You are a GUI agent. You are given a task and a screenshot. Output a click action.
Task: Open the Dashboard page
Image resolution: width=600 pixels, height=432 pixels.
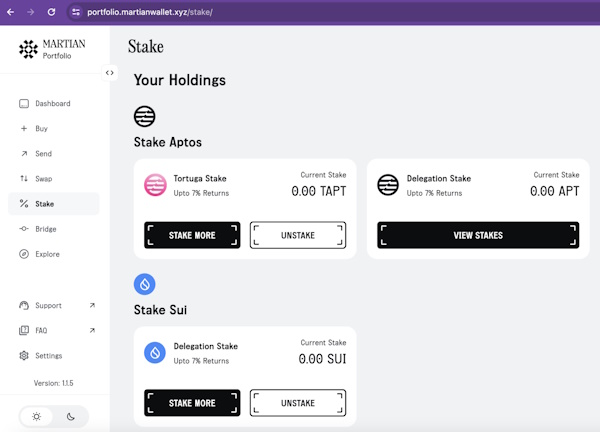52,104
